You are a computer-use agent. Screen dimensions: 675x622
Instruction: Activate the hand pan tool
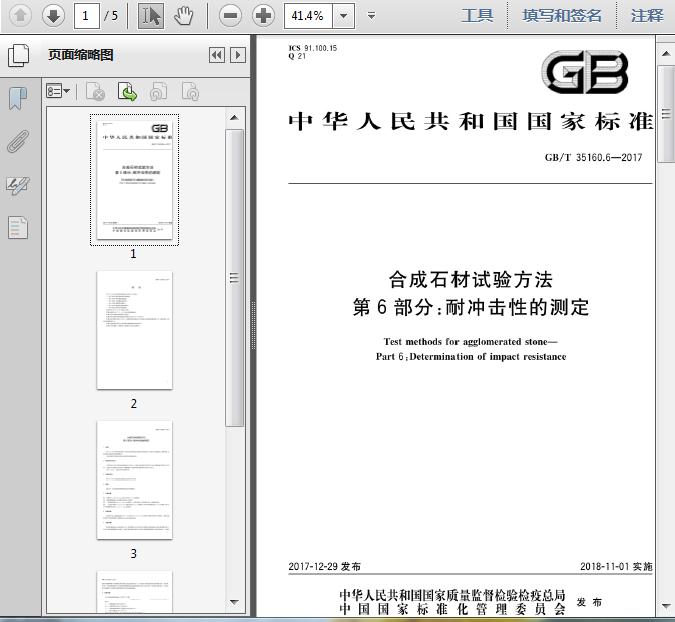click(184, 16)
